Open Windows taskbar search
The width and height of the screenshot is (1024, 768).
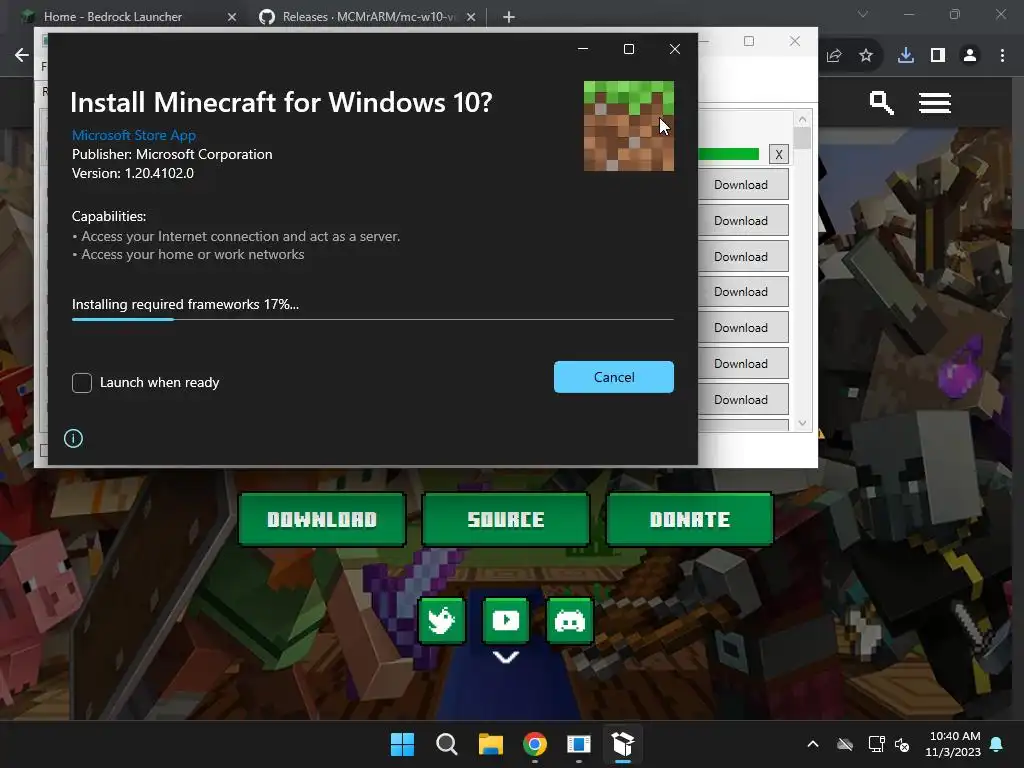coord(447,744)
